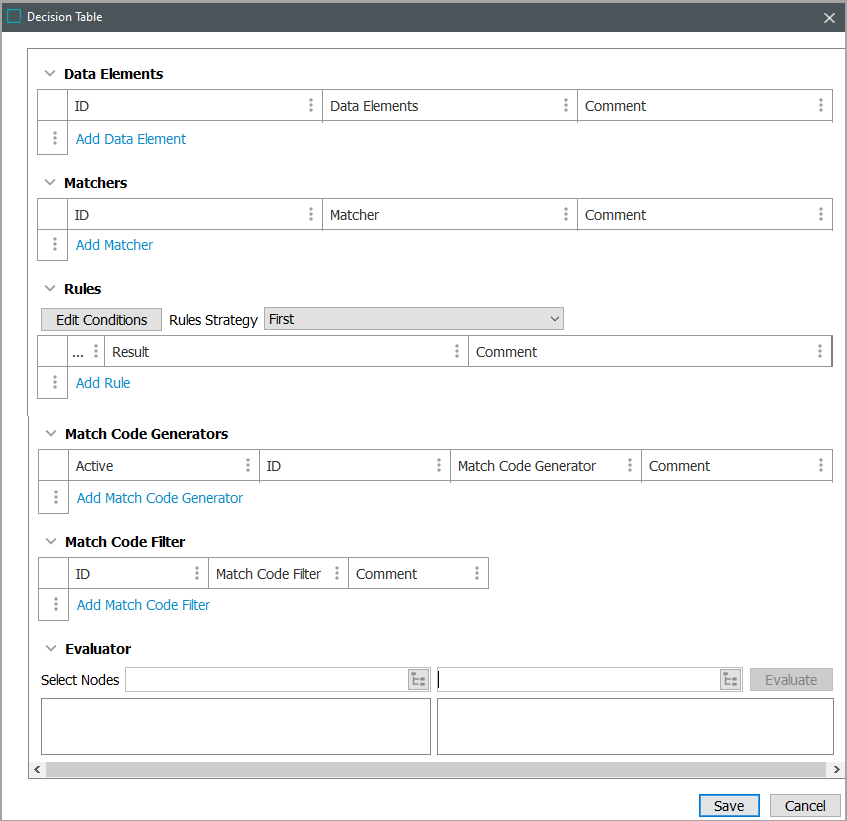Screen dimensions: 847x821
Task: Collapse the Evaluator section
Action: [49, 649]
